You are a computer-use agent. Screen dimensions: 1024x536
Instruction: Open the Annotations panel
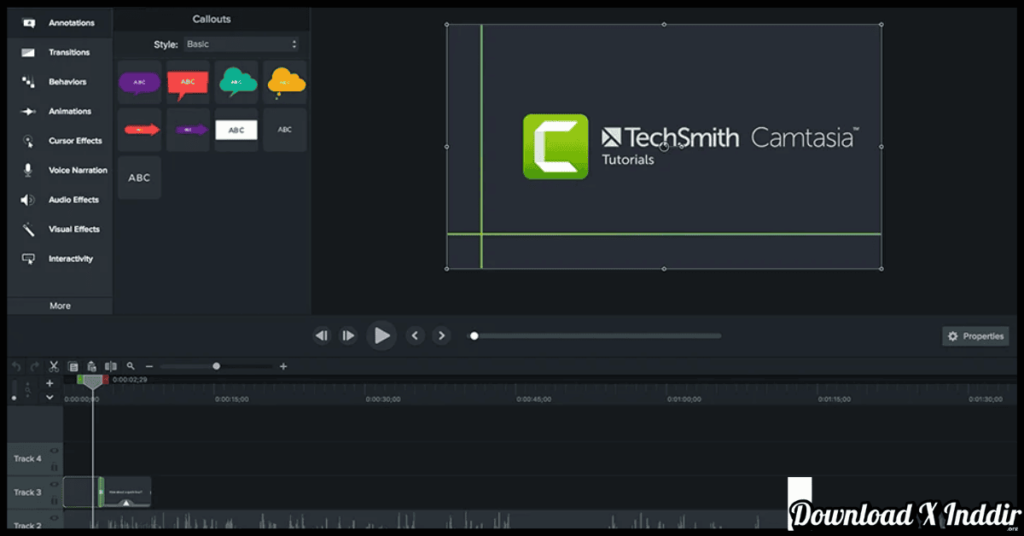[59, 23]
